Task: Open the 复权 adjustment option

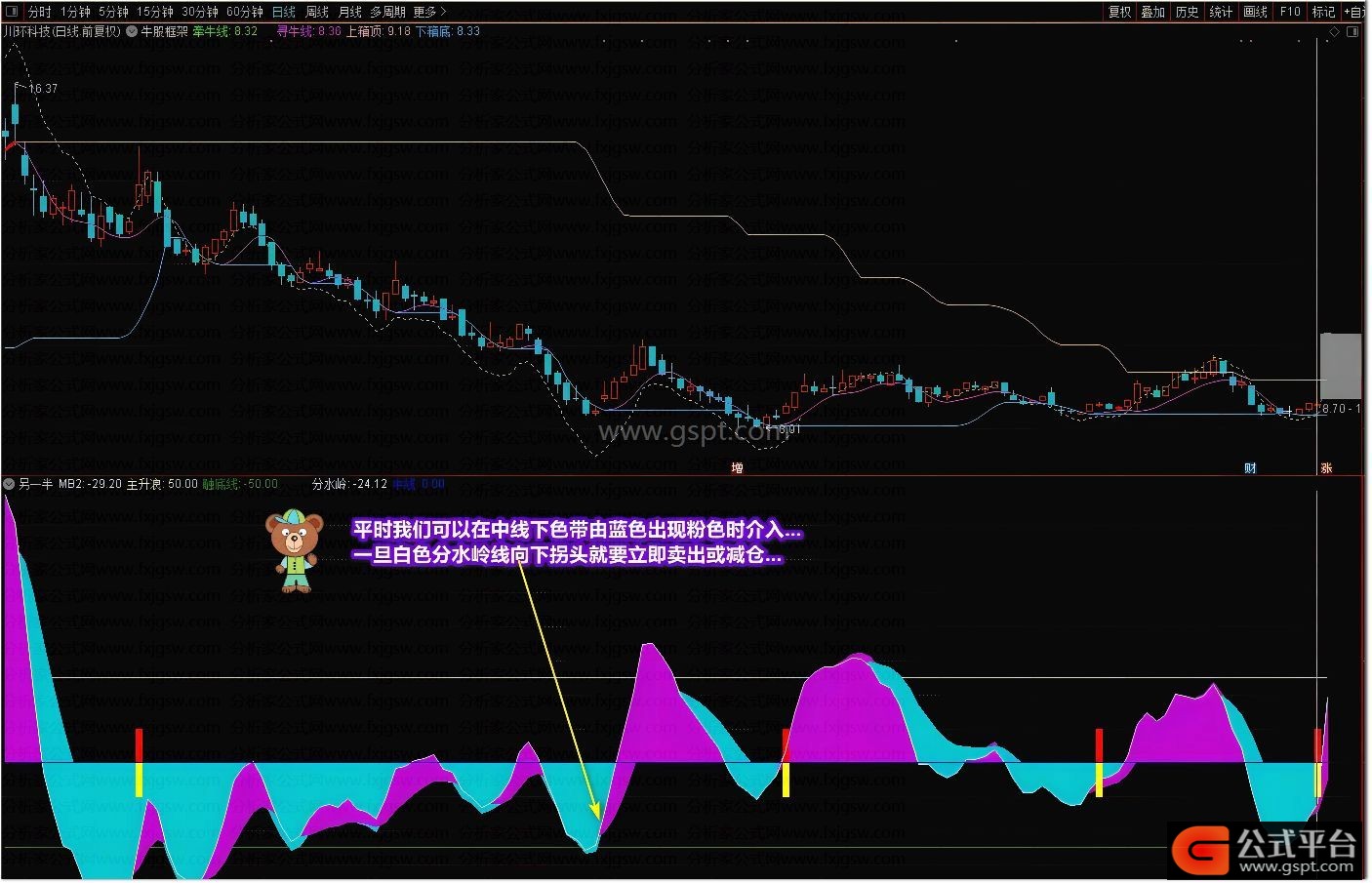Action: point(1120,12)
